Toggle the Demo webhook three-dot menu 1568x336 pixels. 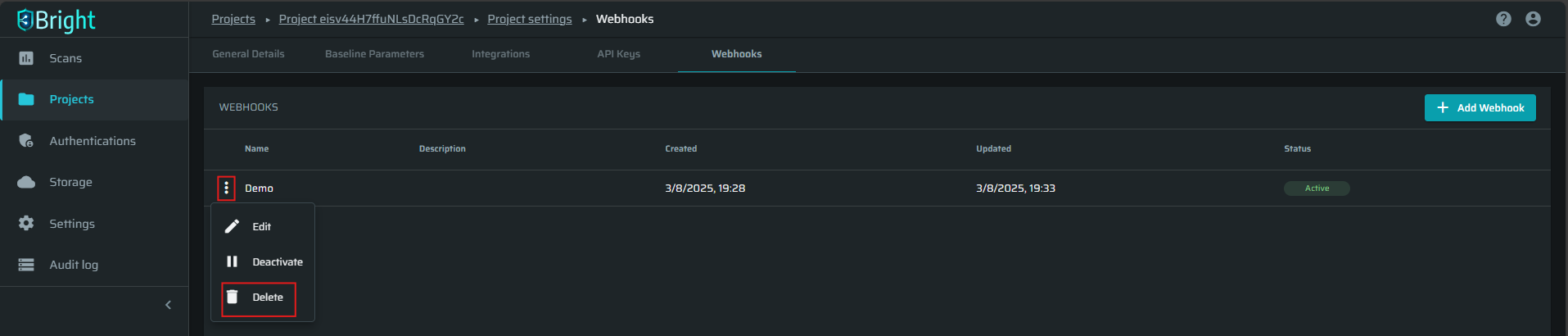(x=227, y=188)
